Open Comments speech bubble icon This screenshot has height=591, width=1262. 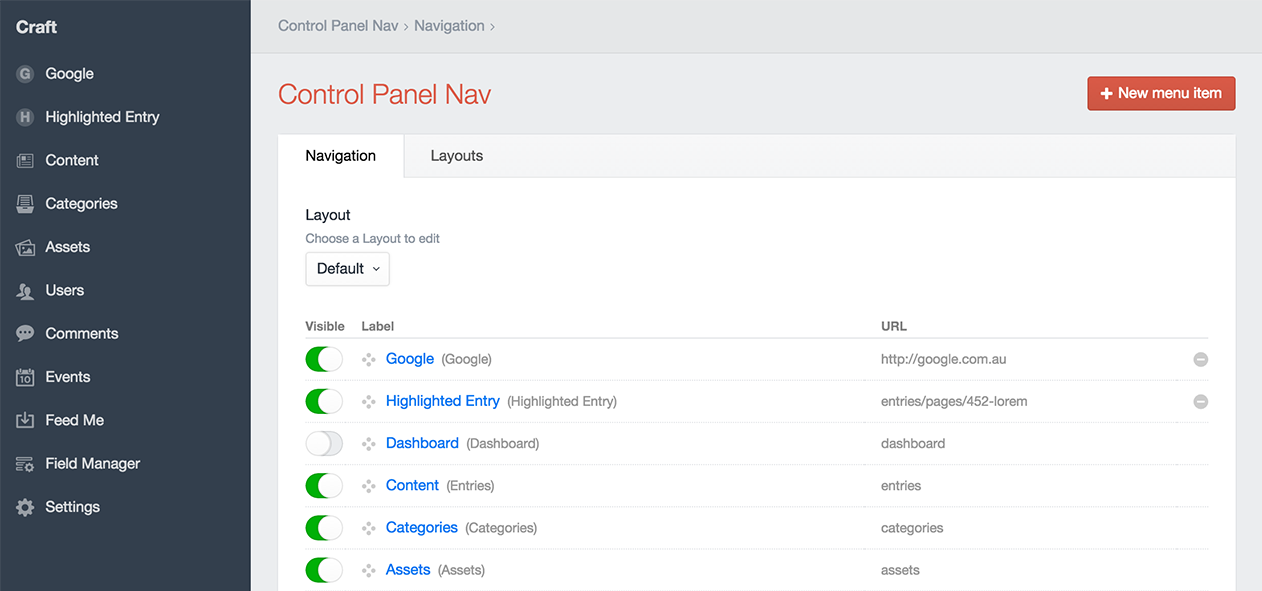(25, 334)
